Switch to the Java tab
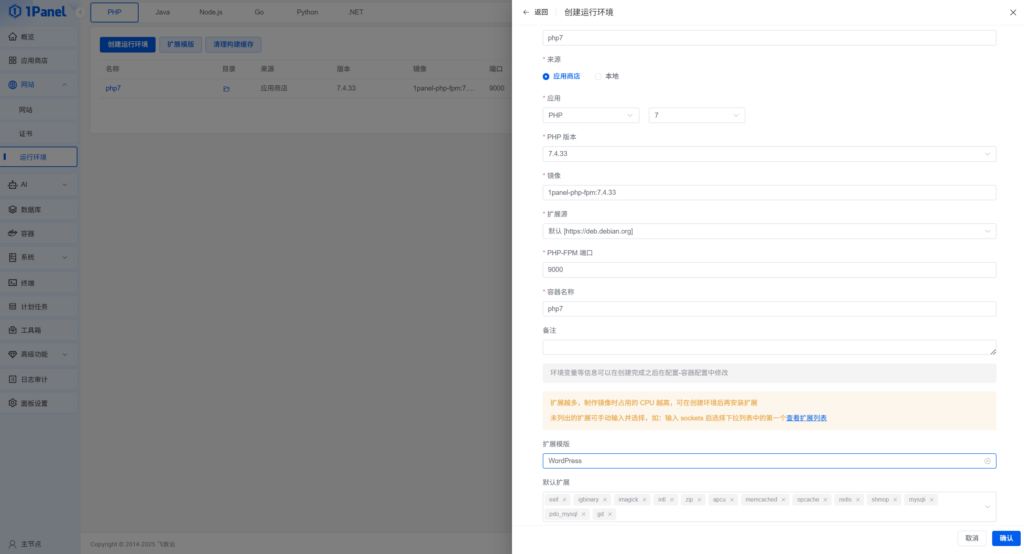The height and width of the screenshot is (554, 1024). click(163, 12)
